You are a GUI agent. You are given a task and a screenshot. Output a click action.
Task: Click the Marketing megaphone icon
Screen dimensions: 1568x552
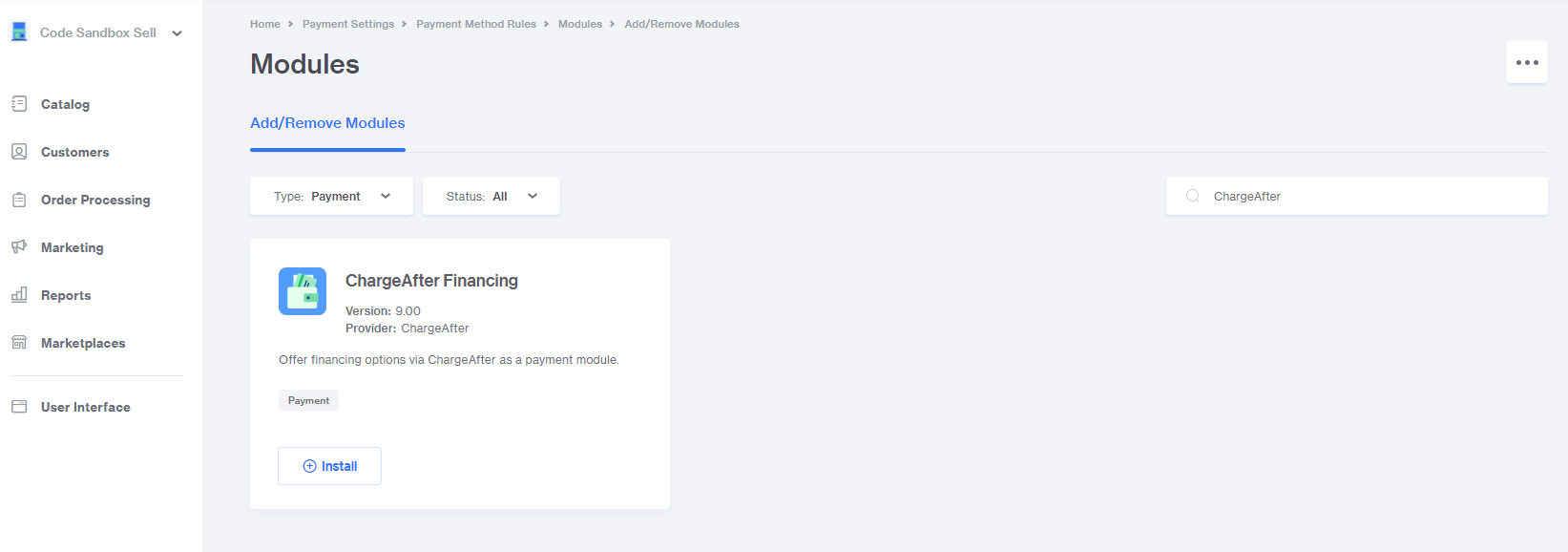[19, 247]
